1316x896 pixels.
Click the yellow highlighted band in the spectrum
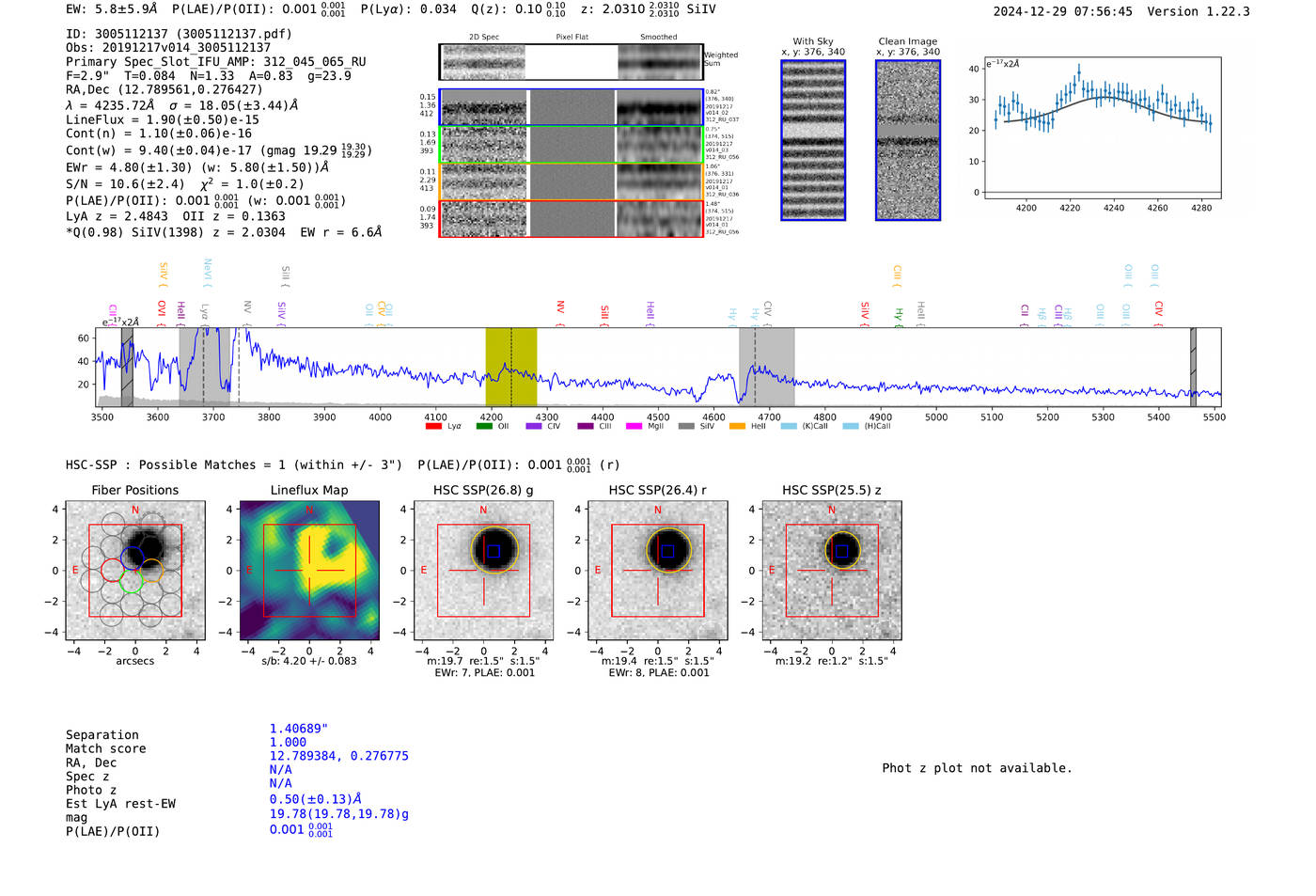[x=510, y=367]
